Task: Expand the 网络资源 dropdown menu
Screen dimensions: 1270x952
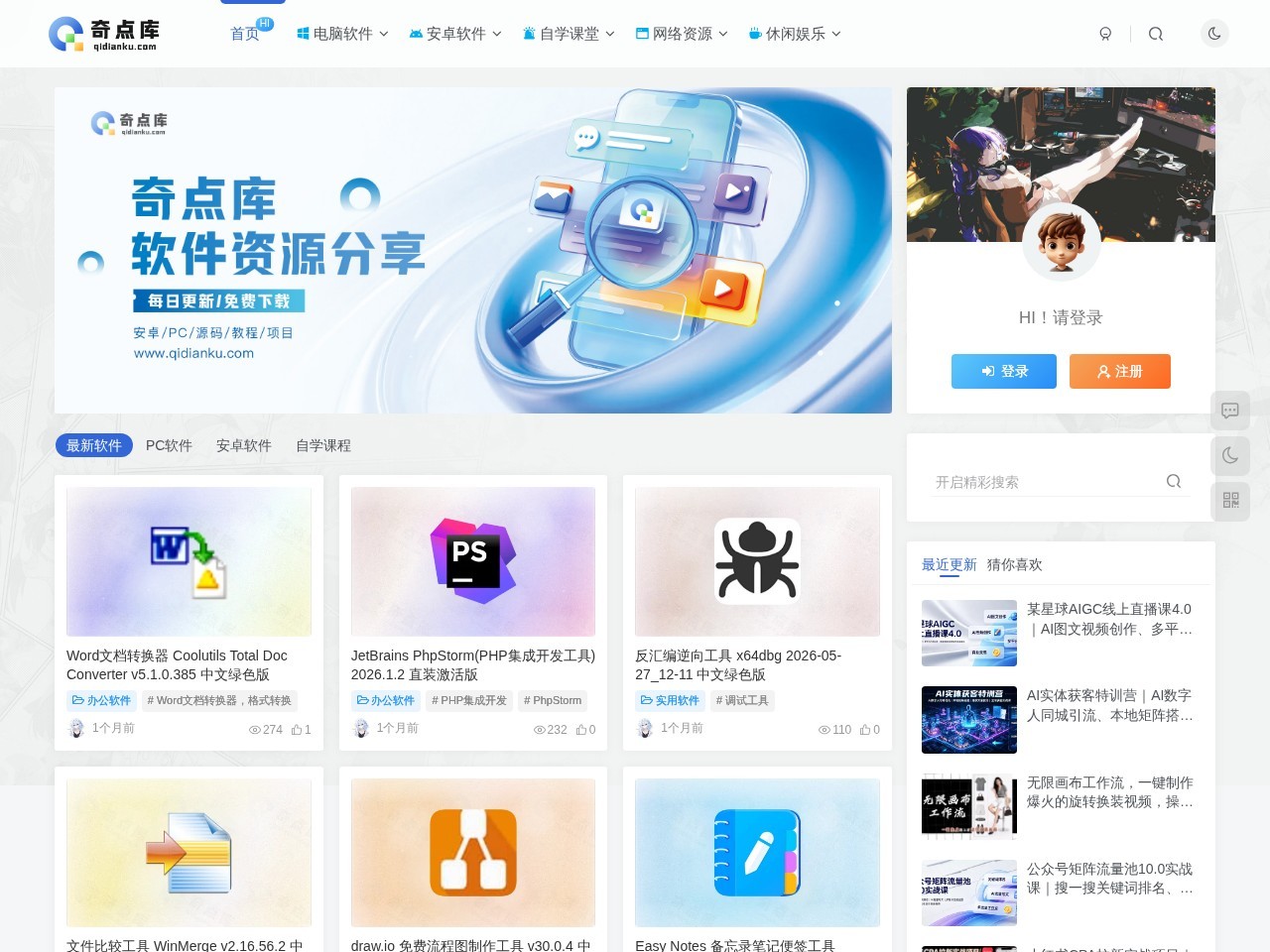Action: 682,34
